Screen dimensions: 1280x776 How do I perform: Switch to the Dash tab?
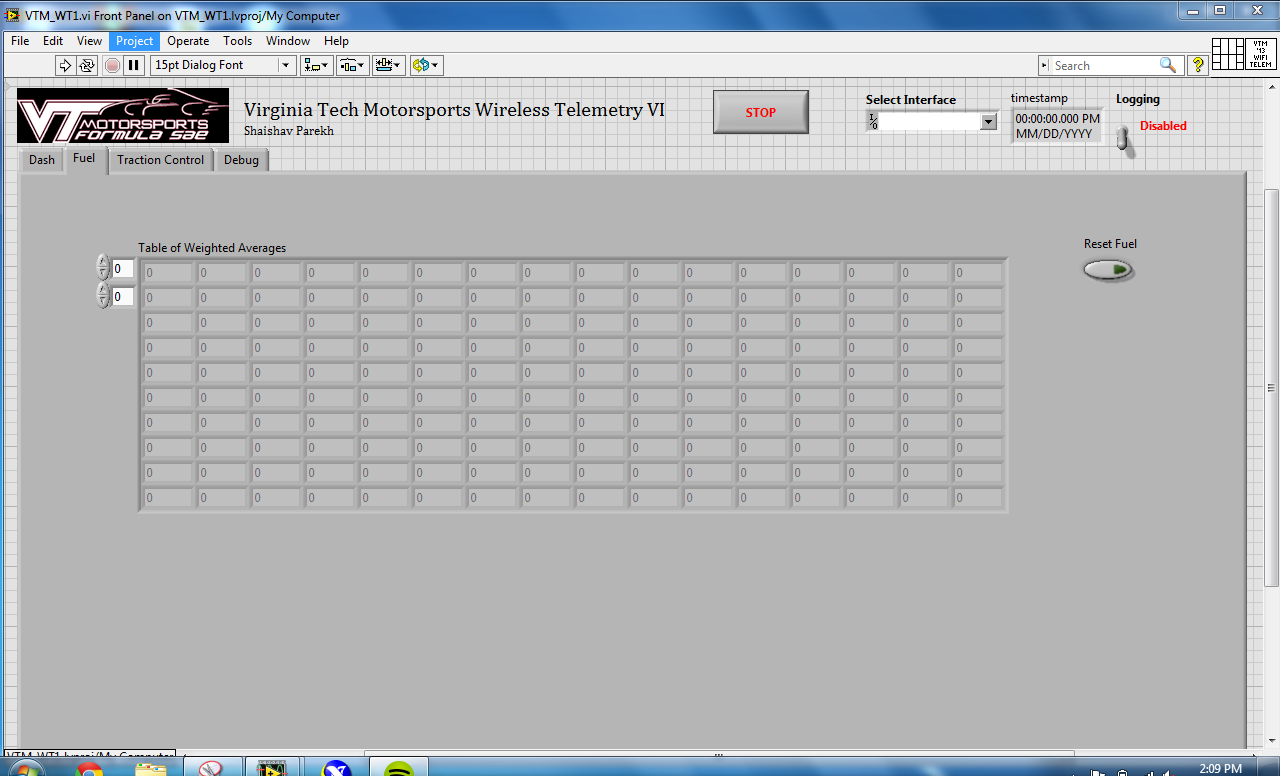point(42,160)
